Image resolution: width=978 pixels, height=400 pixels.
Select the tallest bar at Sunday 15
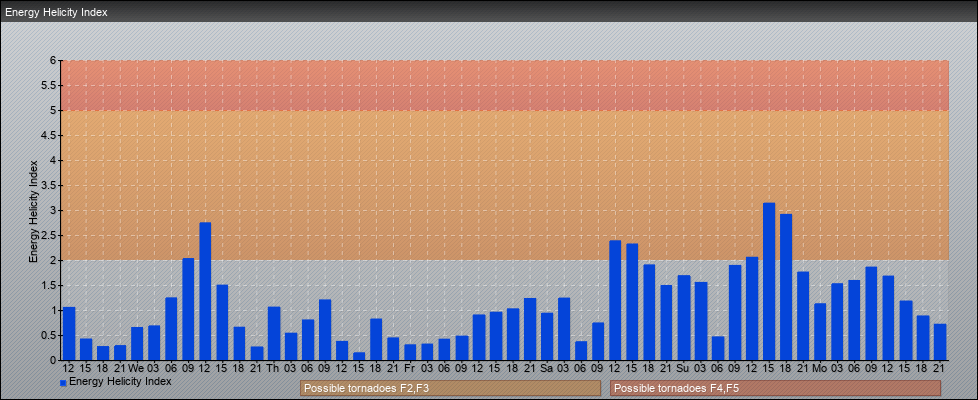tap(769, 281)
